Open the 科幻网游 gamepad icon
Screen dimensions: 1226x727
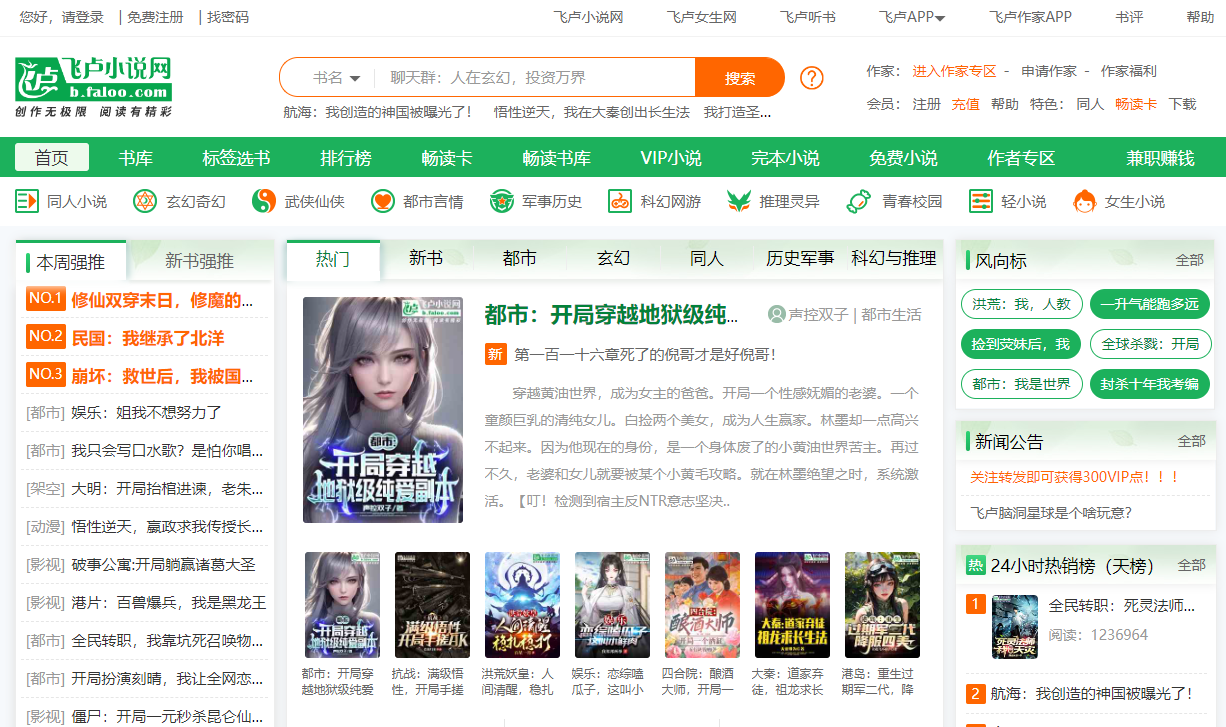pos(620,201)
